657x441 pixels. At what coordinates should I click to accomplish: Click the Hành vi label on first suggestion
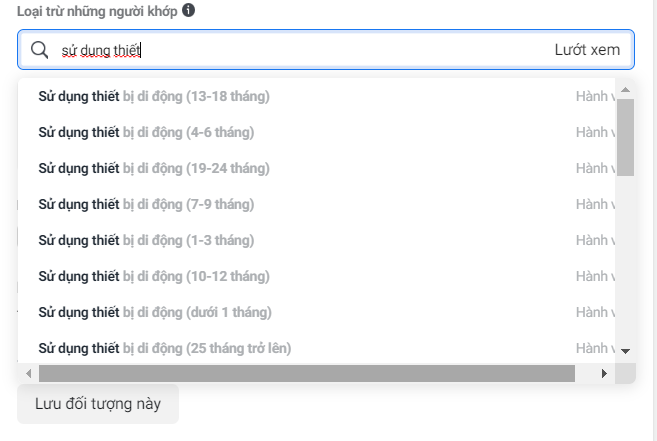(595, 96)
